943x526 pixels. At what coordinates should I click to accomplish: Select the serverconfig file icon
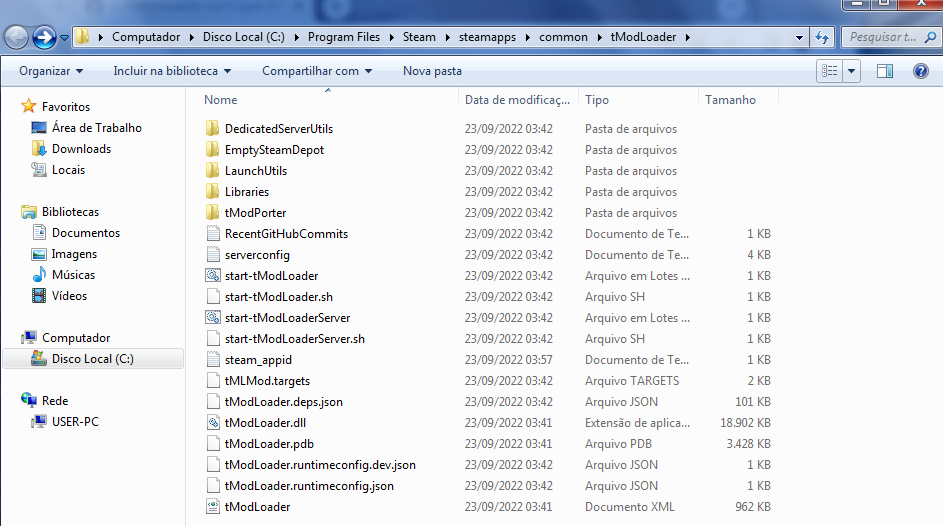pyautogui.click(x=212, y=255)
